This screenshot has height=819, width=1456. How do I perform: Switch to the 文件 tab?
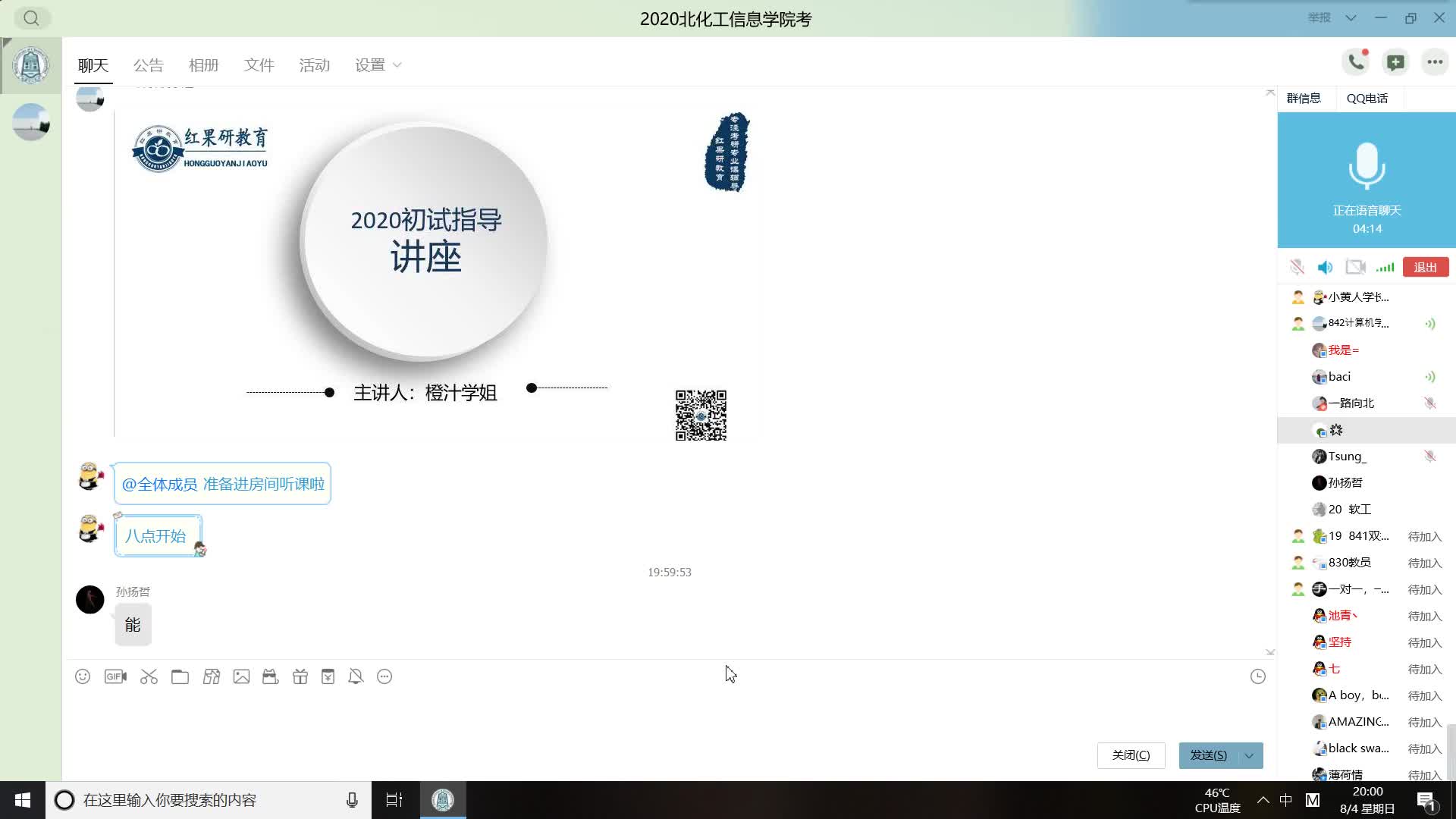(259, 65)
